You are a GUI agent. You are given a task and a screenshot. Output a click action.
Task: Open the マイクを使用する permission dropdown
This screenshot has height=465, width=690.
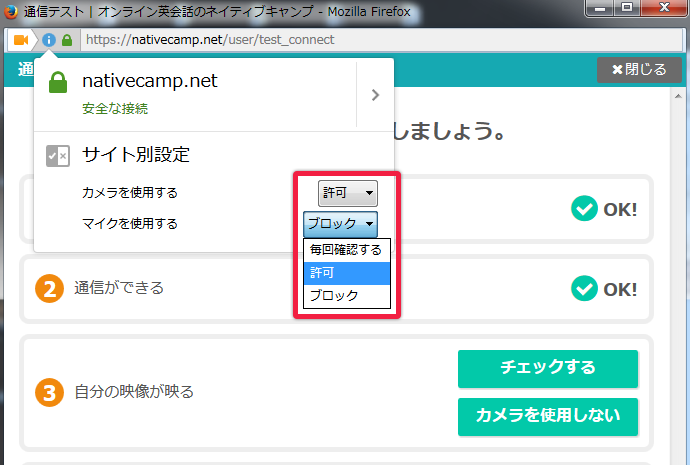point(340,223)
